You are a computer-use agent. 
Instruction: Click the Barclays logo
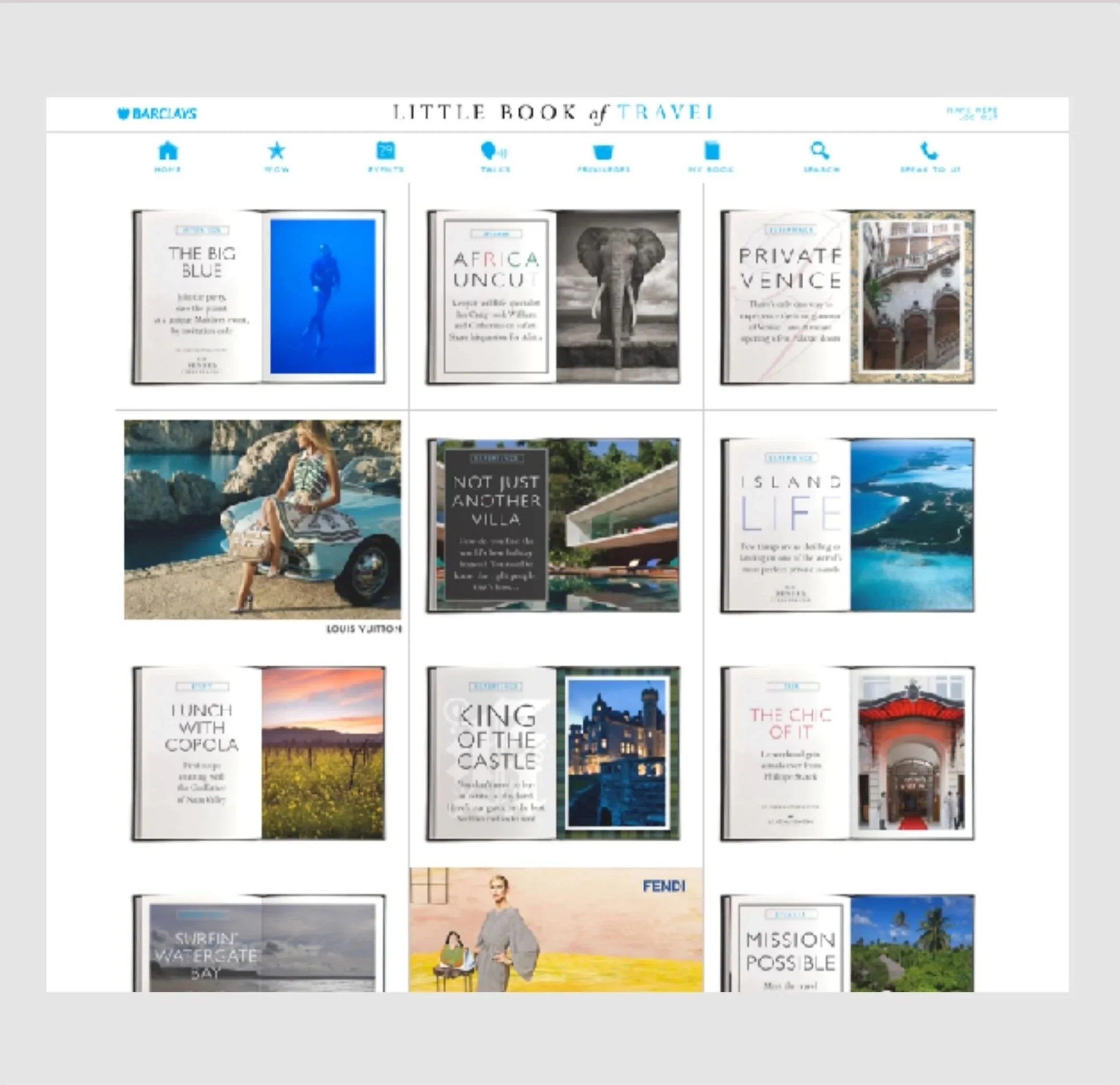click(157, 114)
